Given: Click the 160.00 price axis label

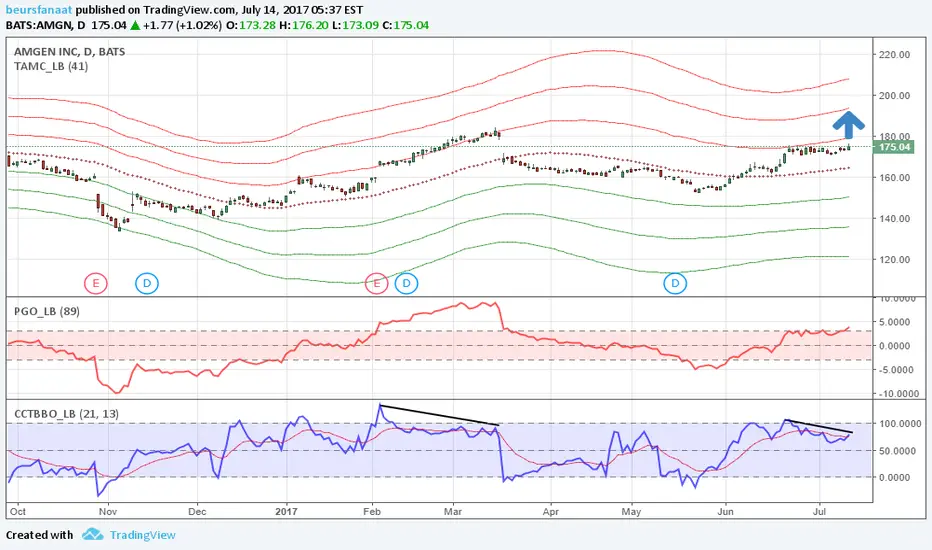Looking at the screenshot, I should [895, 178].
